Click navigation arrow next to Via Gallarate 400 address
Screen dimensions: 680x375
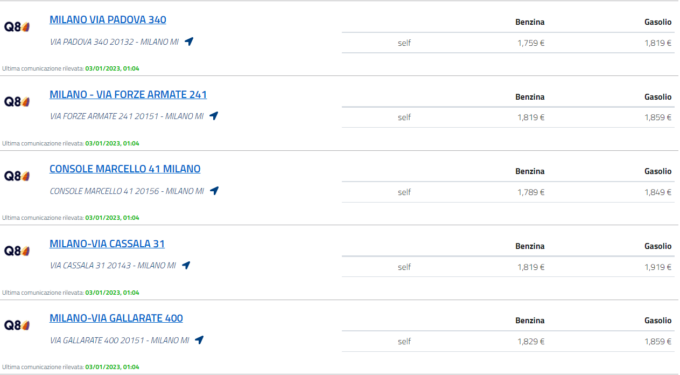[199, 340]
